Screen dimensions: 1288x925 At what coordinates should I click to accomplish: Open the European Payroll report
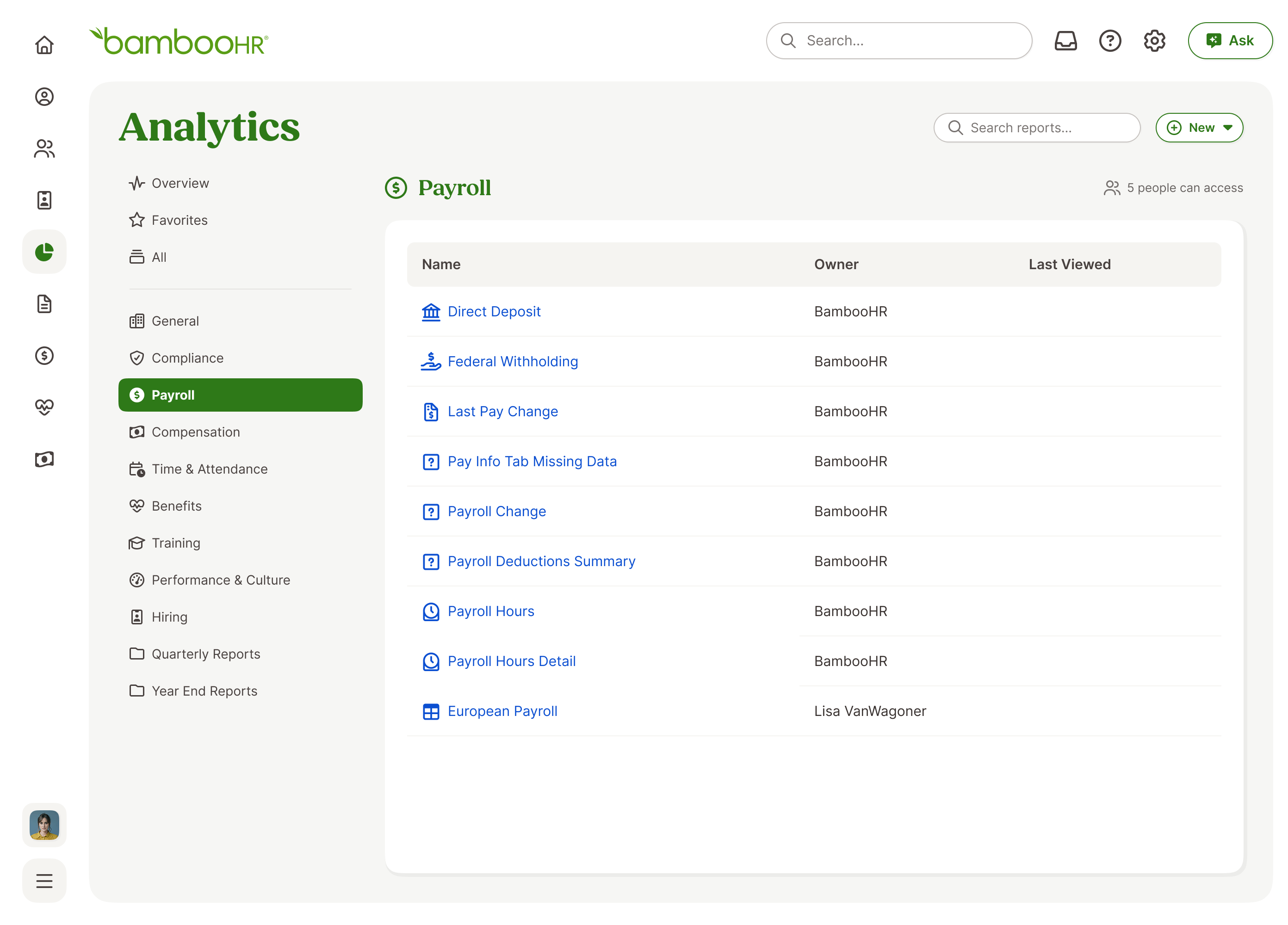[502, 711]
